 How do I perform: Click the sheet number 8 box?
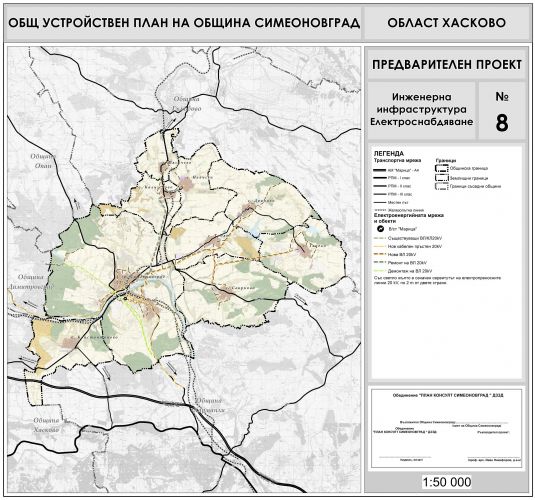coord(502,111)
